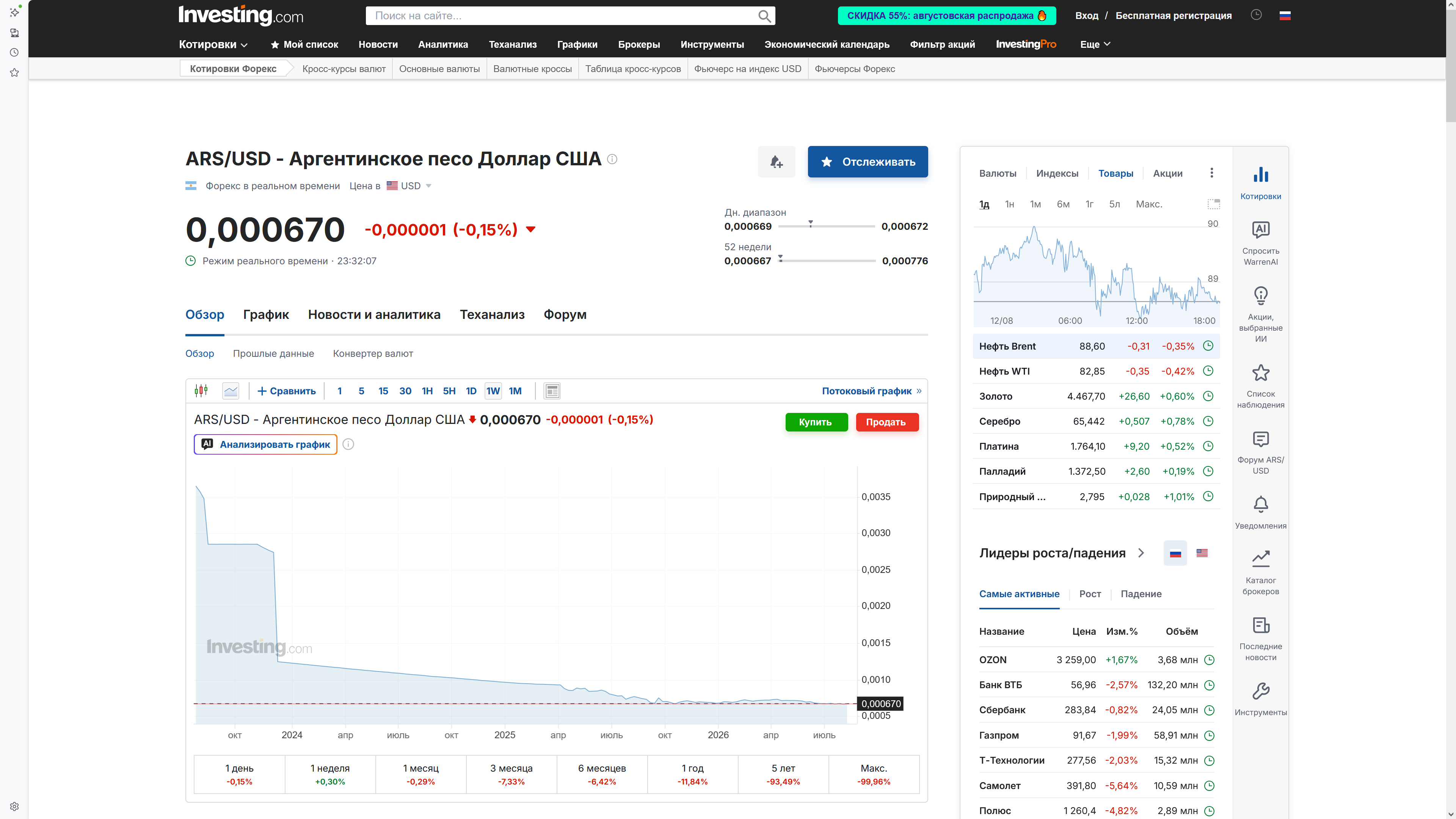Click the 52 недели range slider

pyautogui.click(x=826, y=260)
